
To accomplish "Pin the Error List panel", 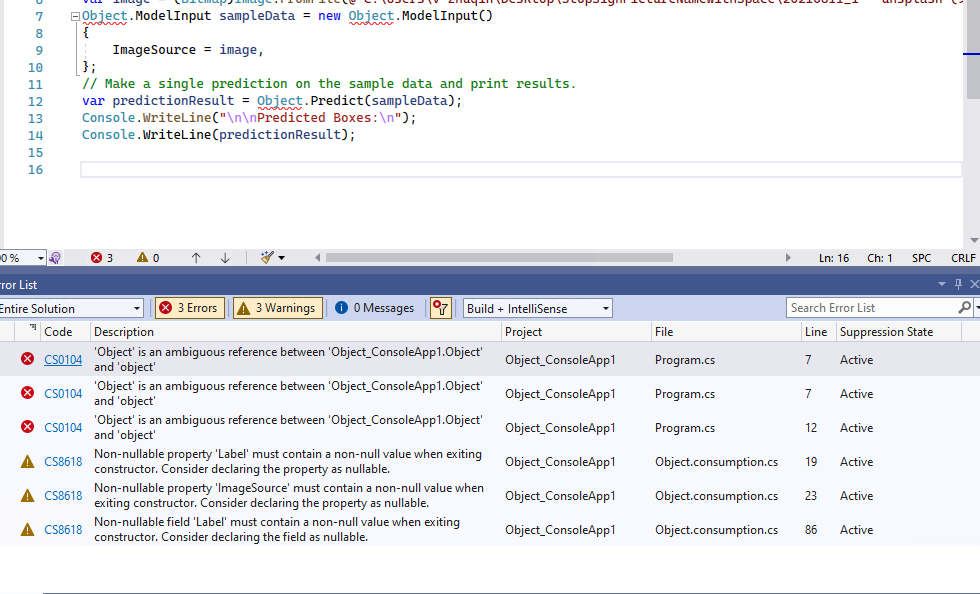I will click(956, 283).
